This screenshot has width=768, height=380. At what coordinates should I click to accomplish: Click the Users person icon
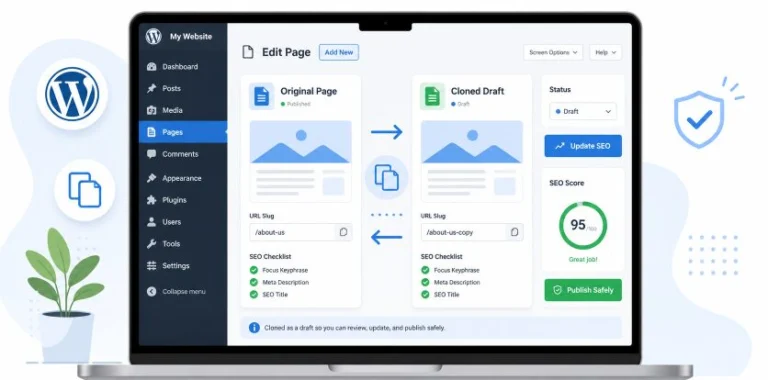151,222
